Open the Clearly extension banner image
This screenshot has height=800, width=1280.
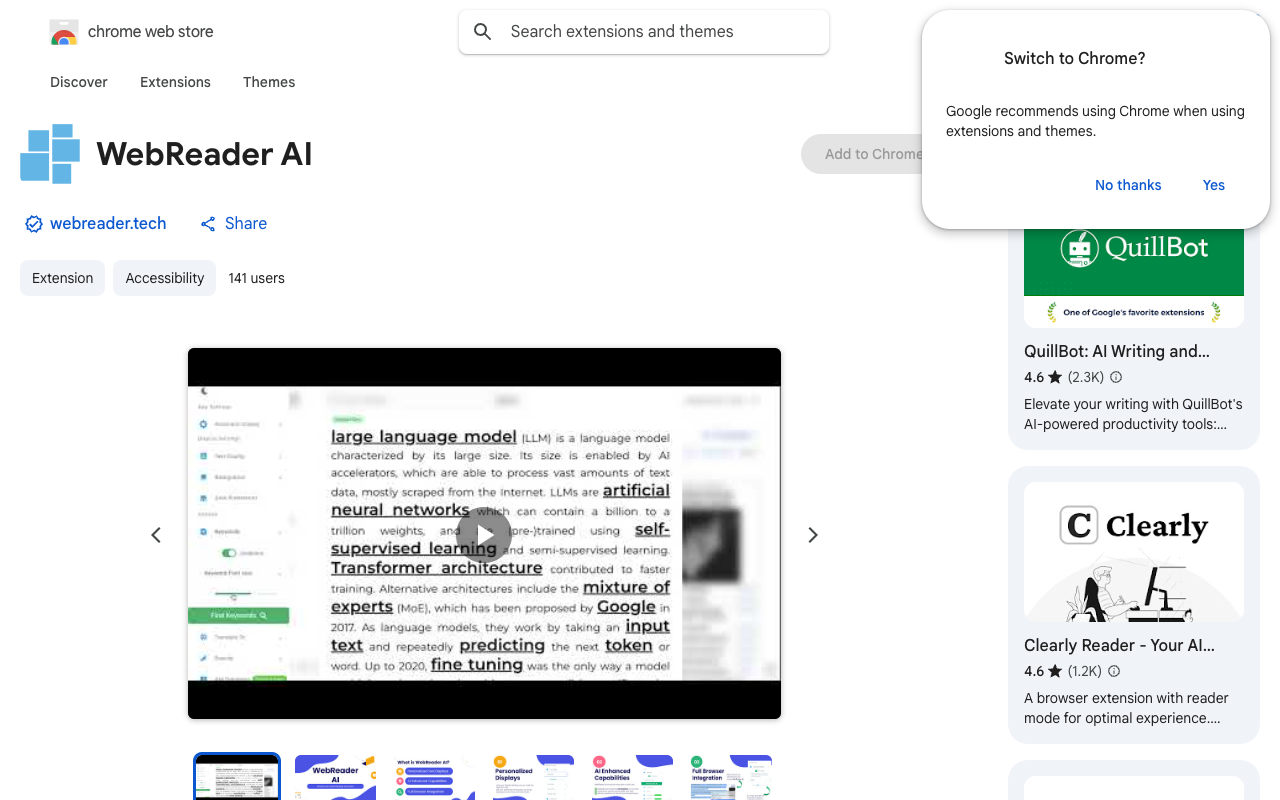[x=1134, y=552]
